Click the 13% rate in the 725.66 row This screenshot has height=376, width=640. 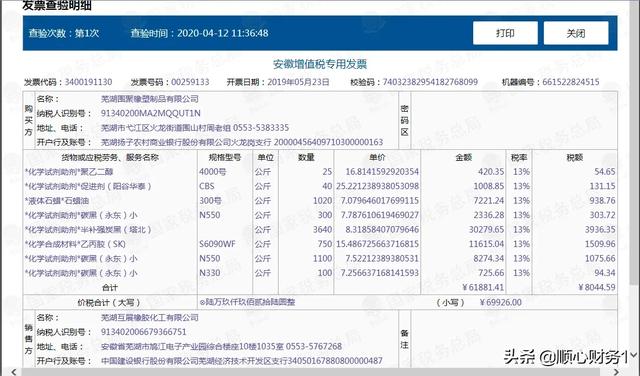coord(521,273)
